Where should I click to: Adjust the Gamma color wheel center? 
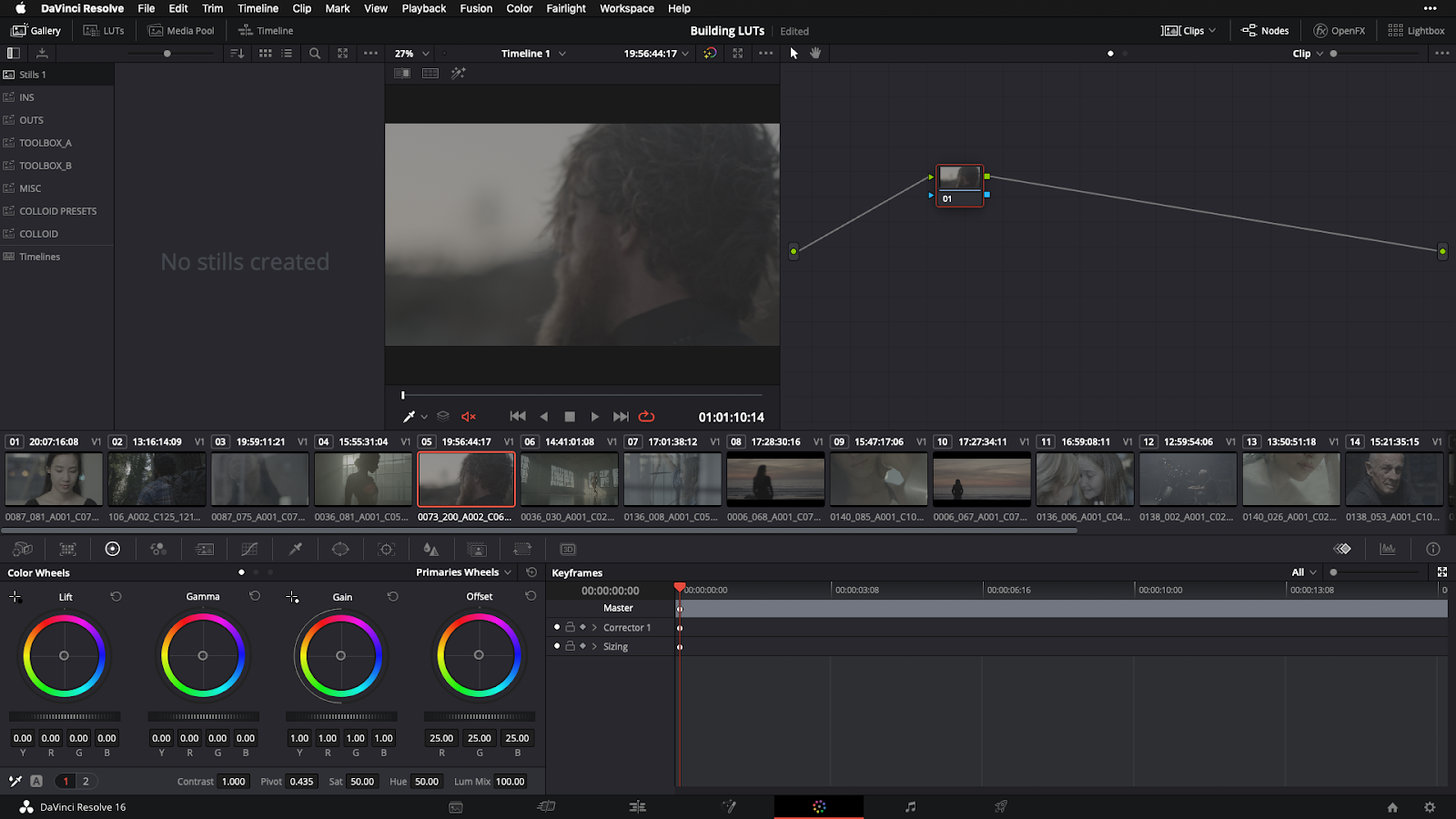coord(203,655)
